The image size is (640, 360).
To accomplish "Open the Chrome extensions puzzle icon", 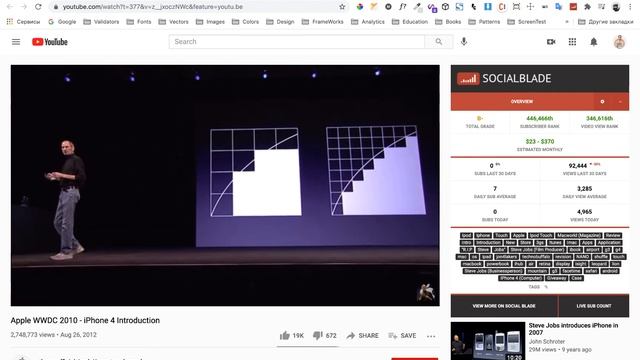I will click(587, 7).
